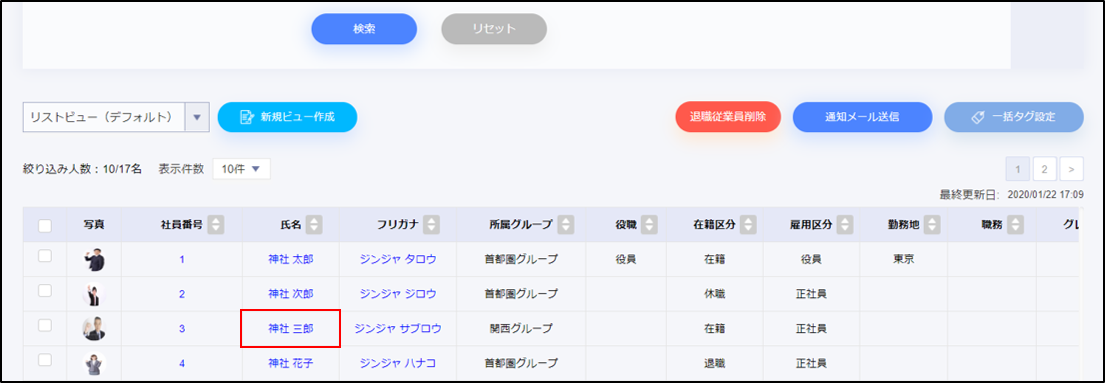The height and width of the screenshot is (383, 1105).
Task: Open the 神社 太郎 name link
Action: 290,260
